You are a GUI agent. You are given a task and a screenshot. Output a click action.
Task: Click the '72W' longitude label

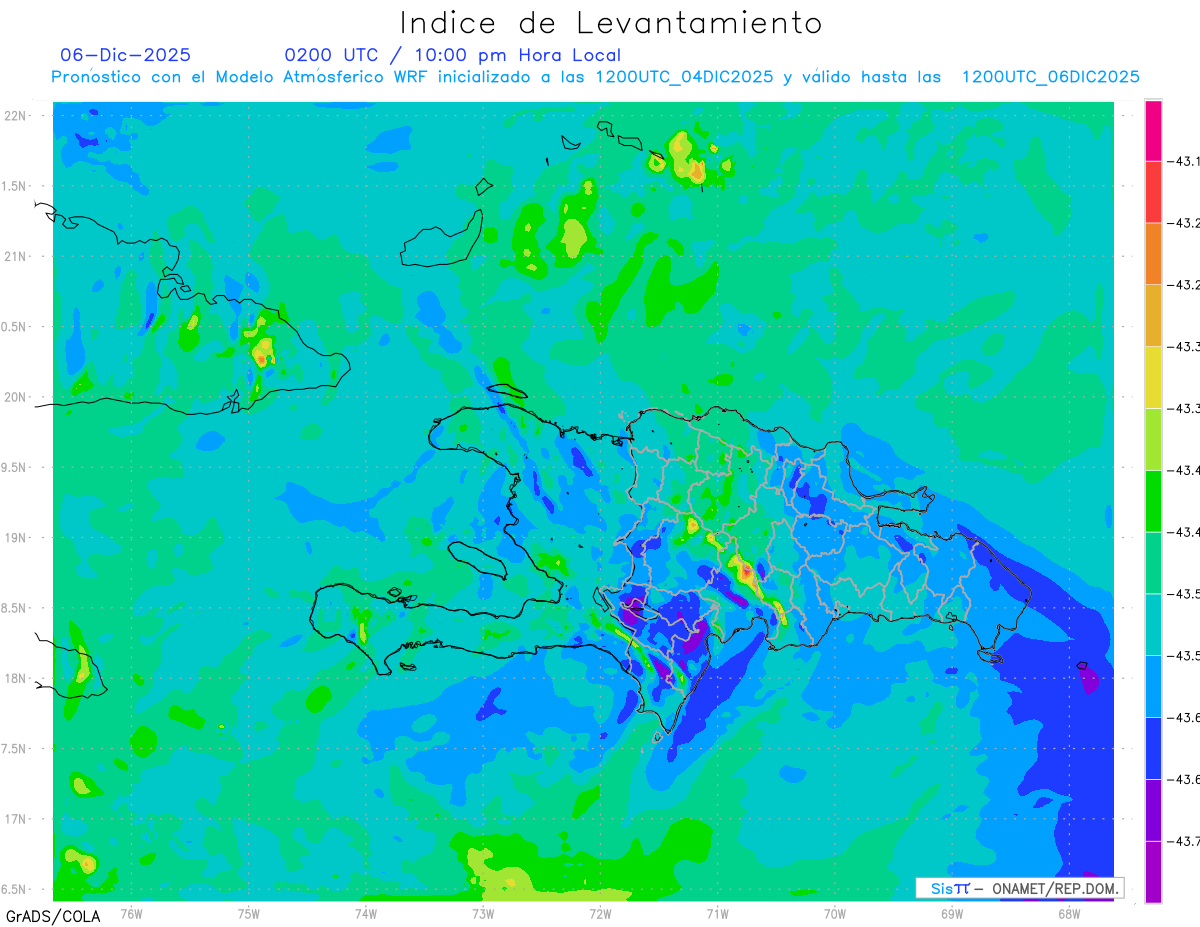[x=600, y=912]
